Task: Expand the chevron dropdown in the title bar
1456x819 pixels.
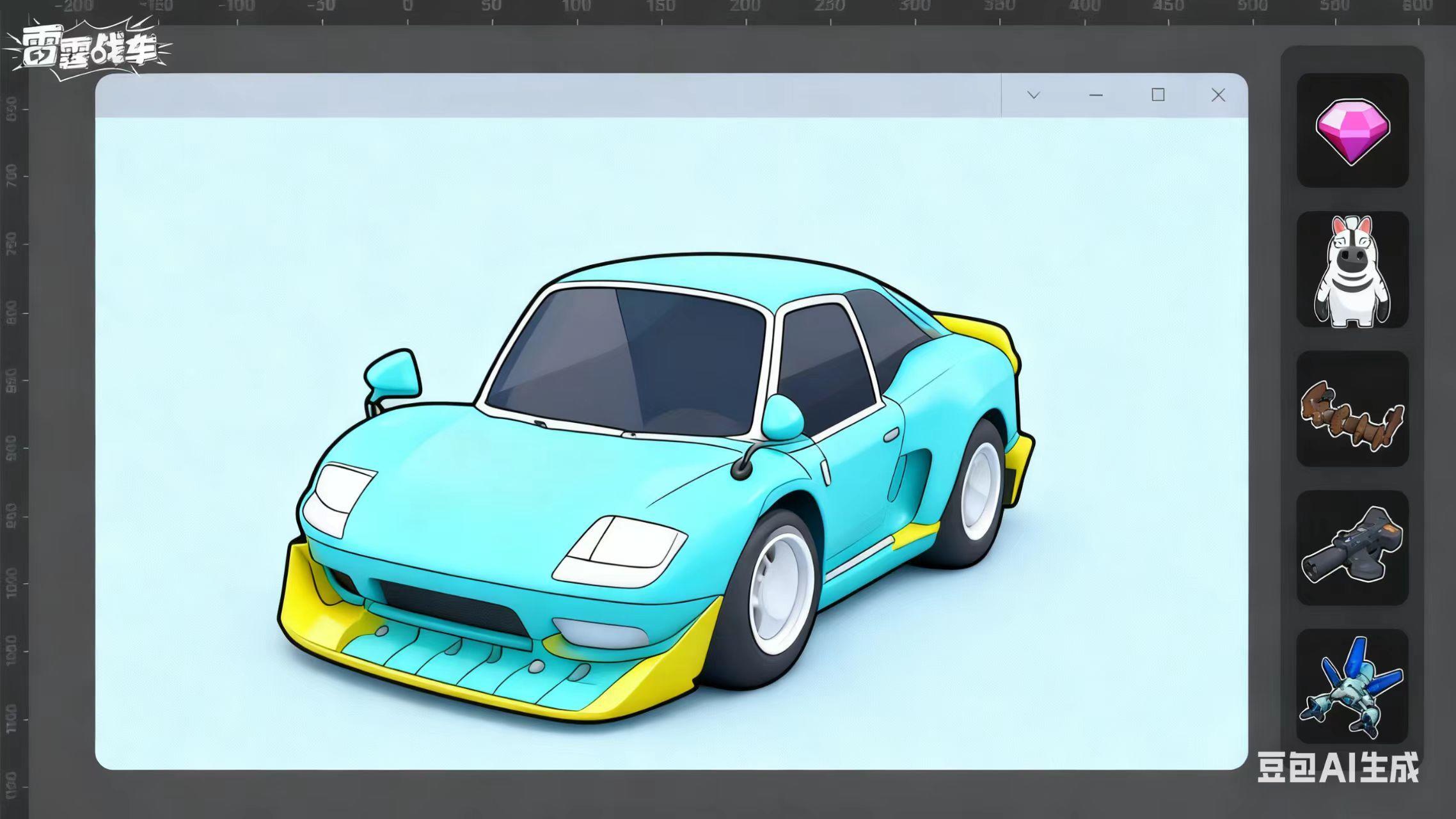Action: pyautogui.click(x=1033, y=95)
